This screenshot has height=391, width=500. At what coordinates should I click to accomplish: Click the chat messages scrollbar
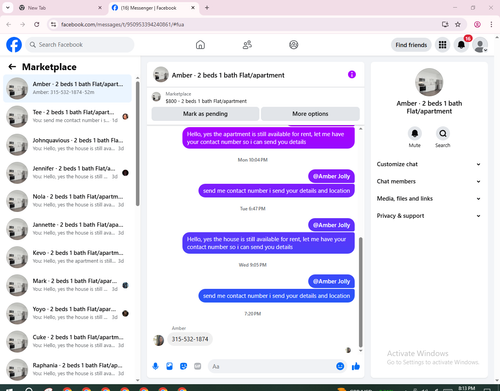click(360, 292)
